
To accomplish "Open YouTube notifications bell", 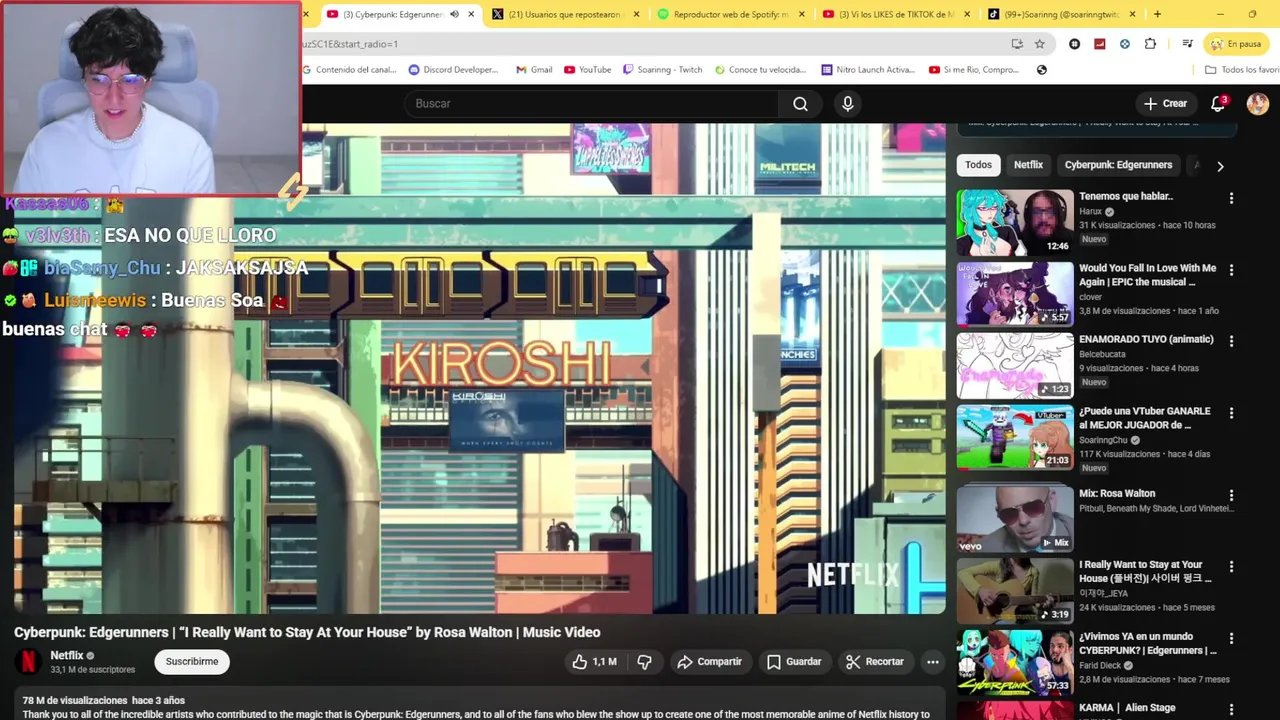I will coord(1218,104).
